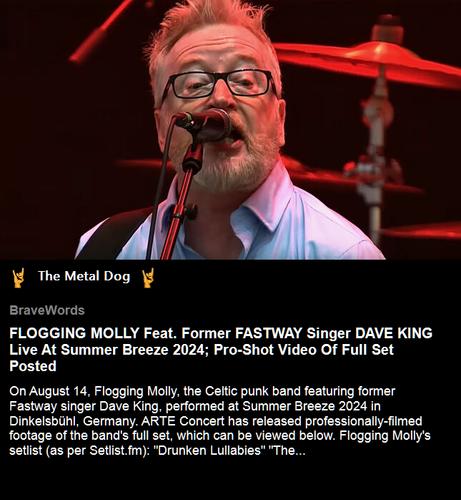Click the singer's black glasses in photo
Viewport: 461px width, 500px height.
tap(220, 83)
